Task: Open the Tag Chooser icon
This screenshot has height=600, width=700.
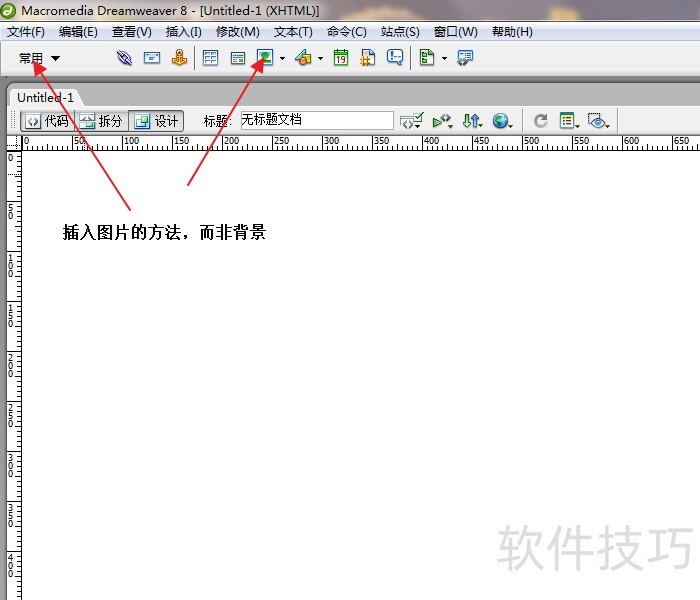Action: 465,58
